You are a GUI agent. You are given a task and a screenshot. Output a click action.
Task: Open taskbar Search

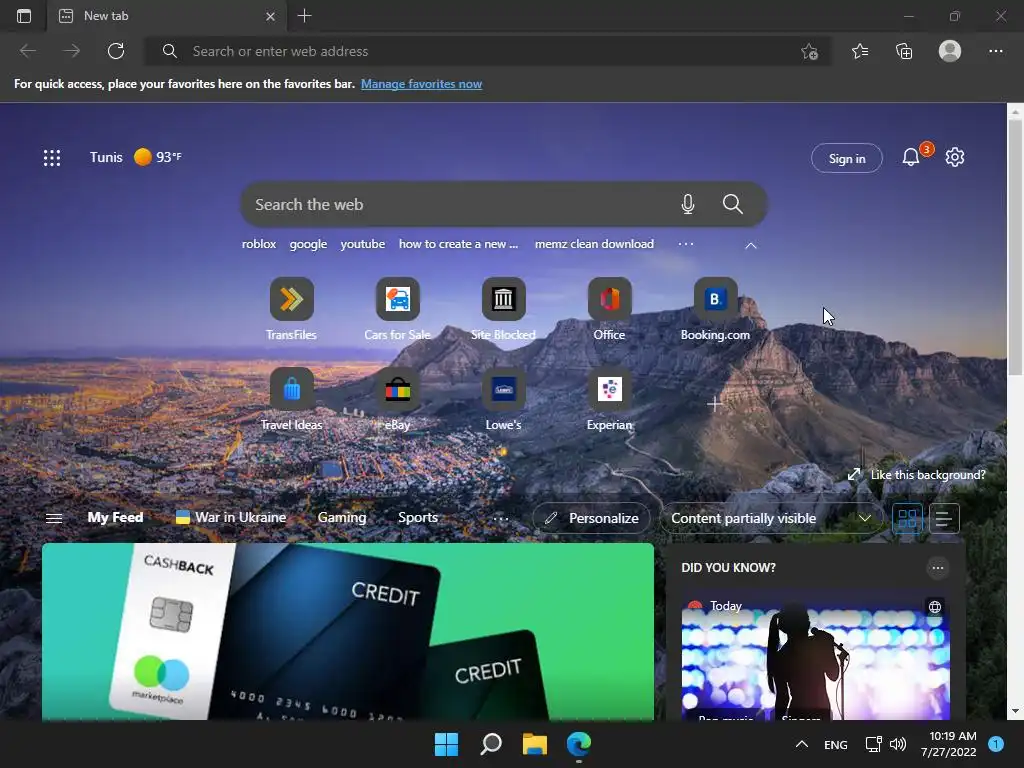[x=490, y=744]
